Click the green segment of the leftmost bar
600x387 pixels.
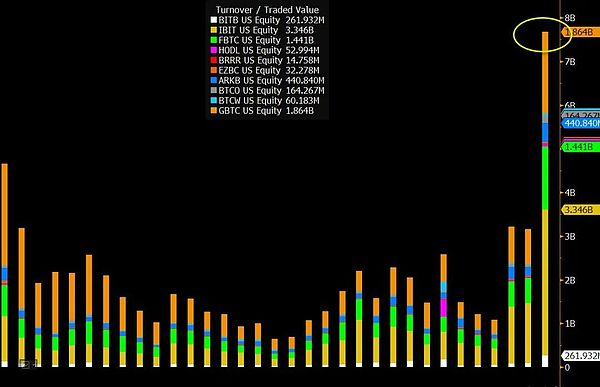click(x=5, y=301)
